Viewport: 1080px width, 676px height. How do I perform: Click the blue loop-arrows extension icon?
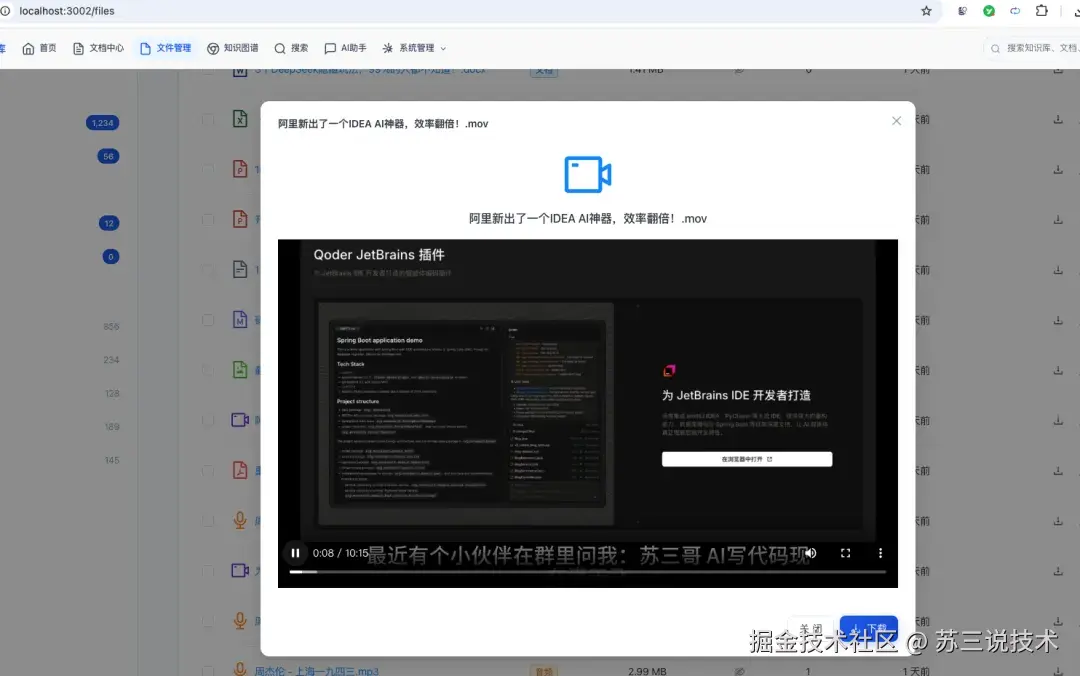point(1015,11)
